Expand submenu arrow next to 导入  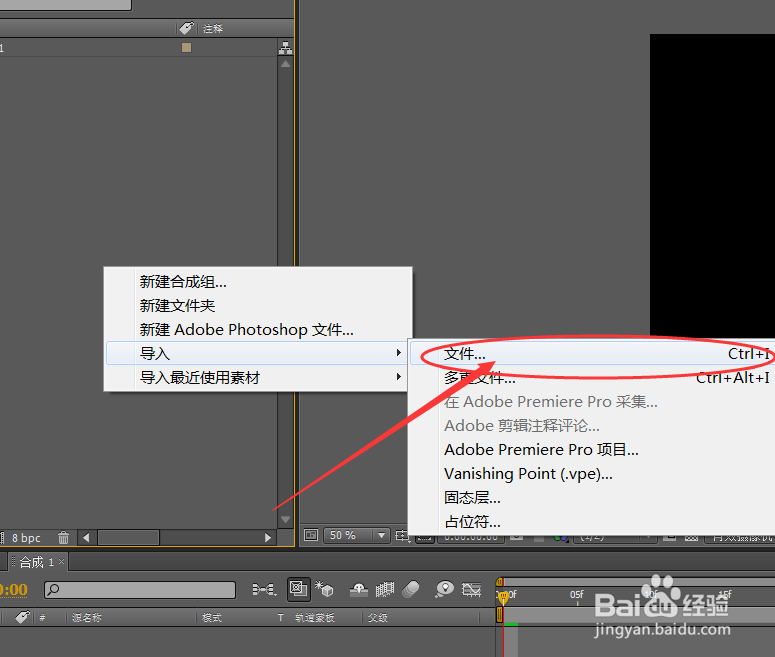click(398, 352)
